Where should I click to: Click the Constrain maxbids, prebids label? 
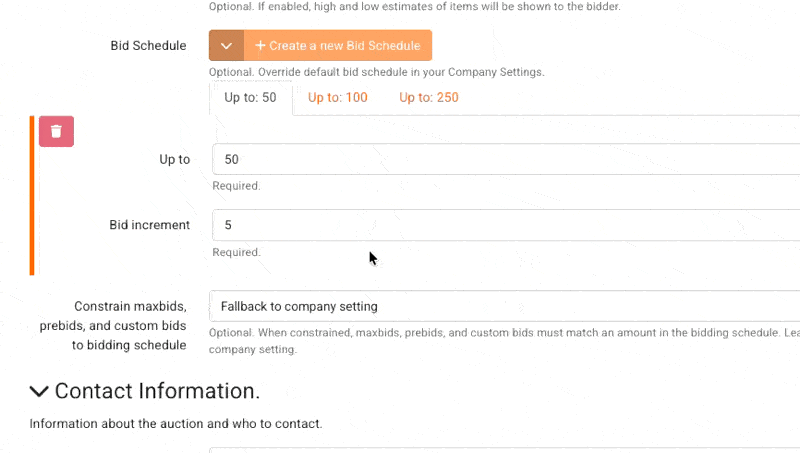tap(113, 325)
